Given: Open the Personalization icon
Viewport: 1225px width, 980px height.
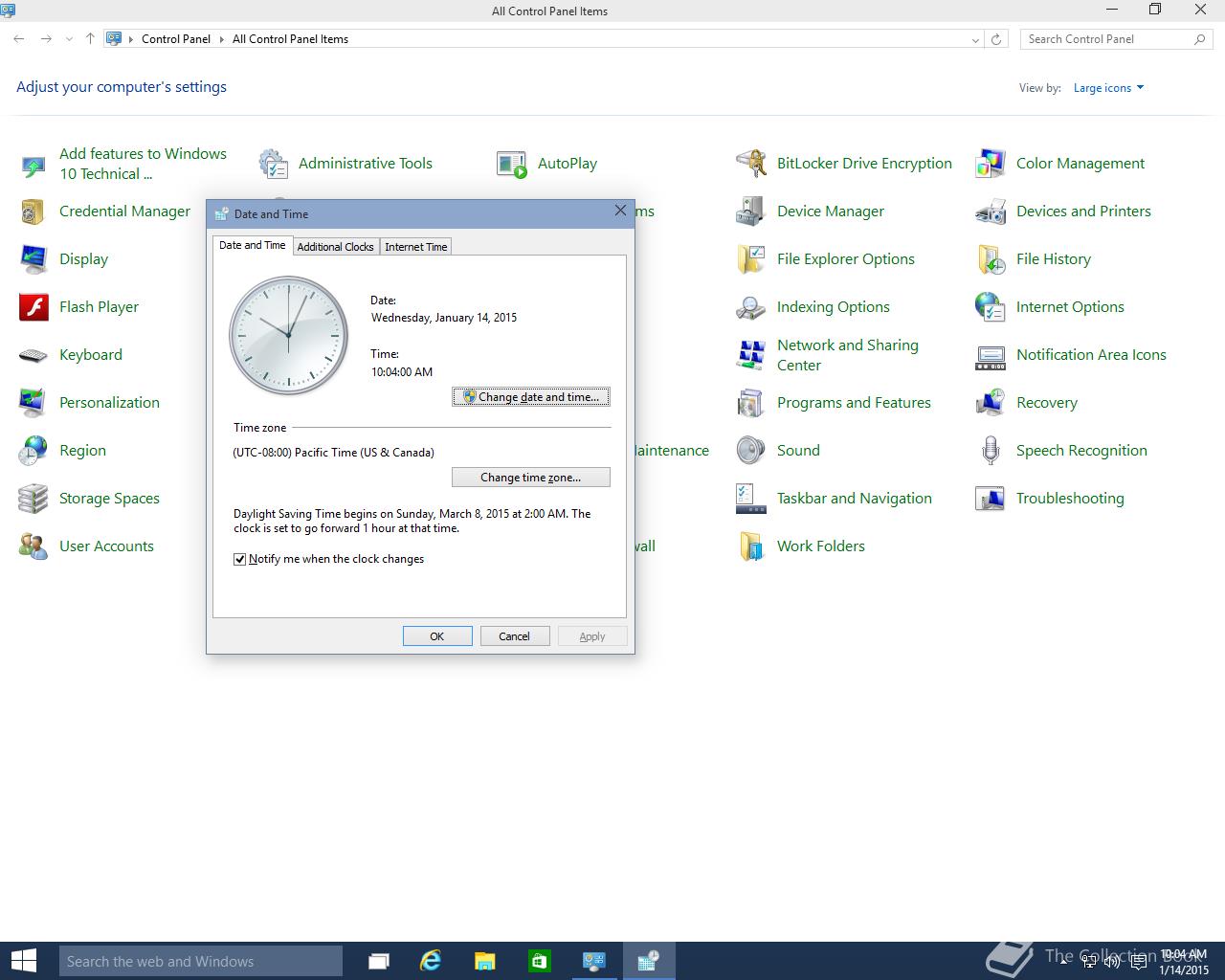Looking at the screenshot, I should coord(33,403).
